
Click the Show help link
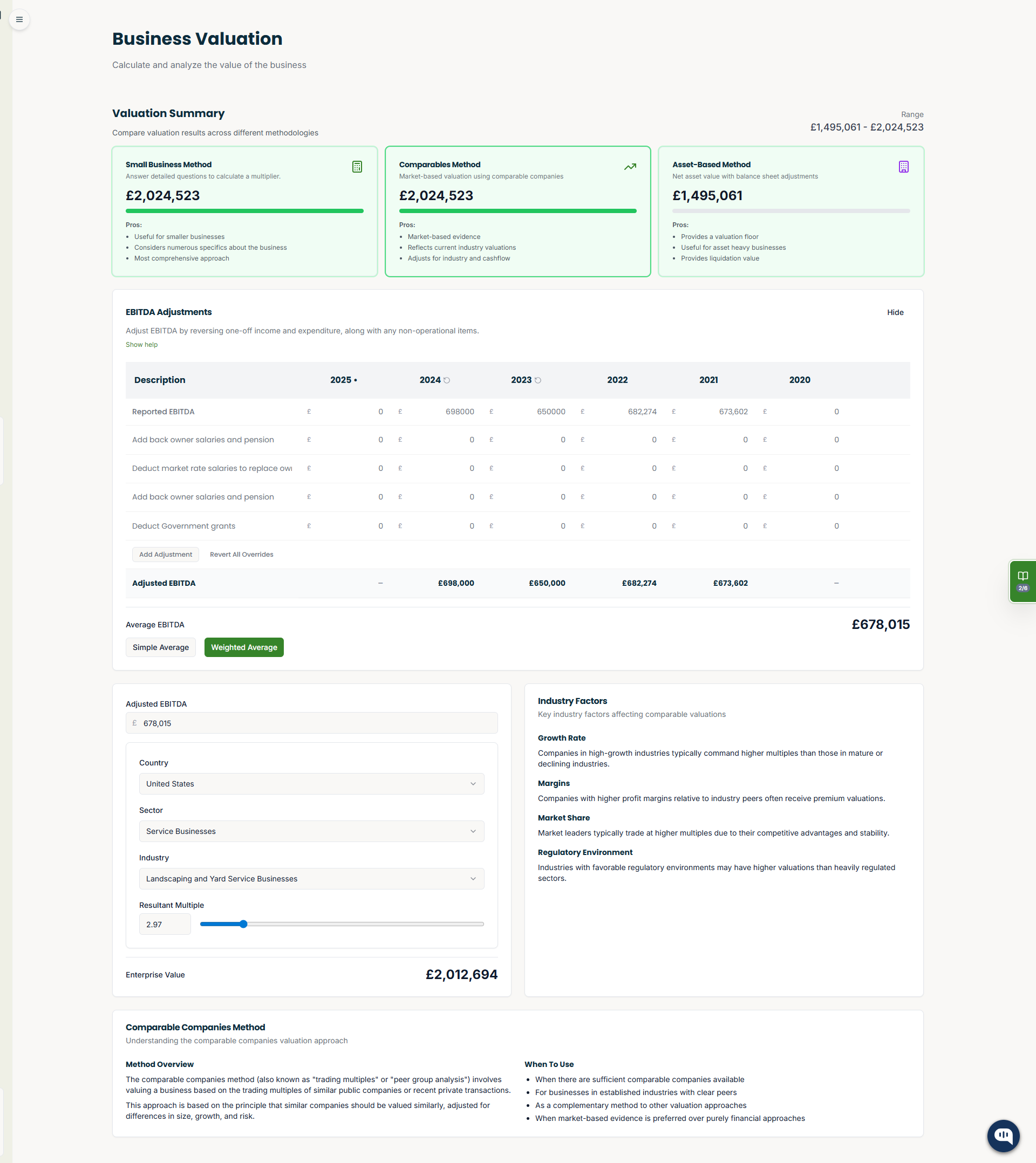coord(142,345)
